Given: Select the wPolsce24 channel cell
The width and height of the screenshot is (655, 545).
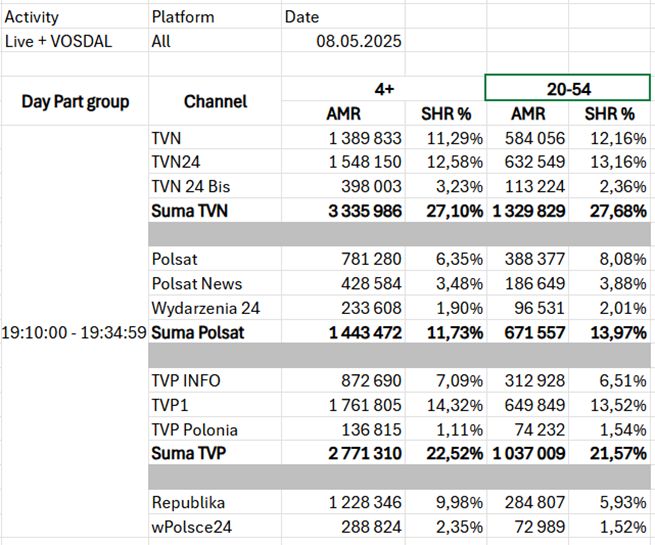Looking at the screenshot, I should (191, 526).
